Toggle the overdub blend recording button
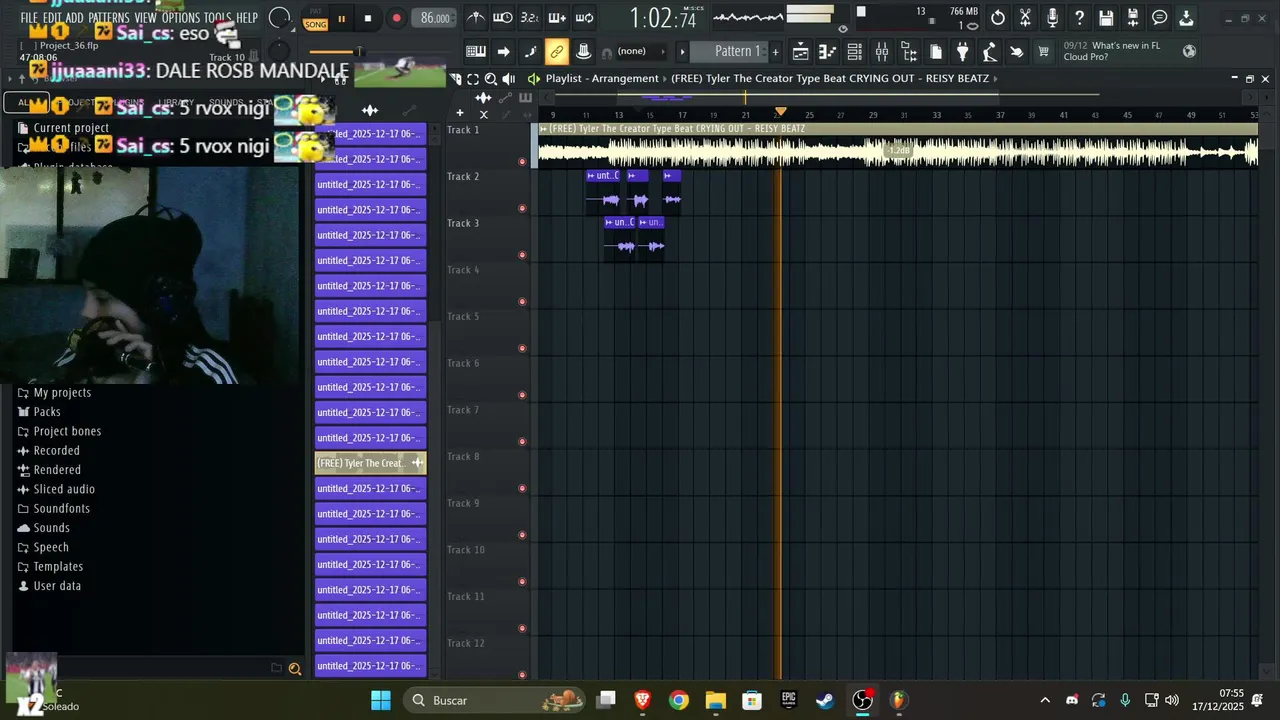This screenshot has height=720, width=1280. 557,18
